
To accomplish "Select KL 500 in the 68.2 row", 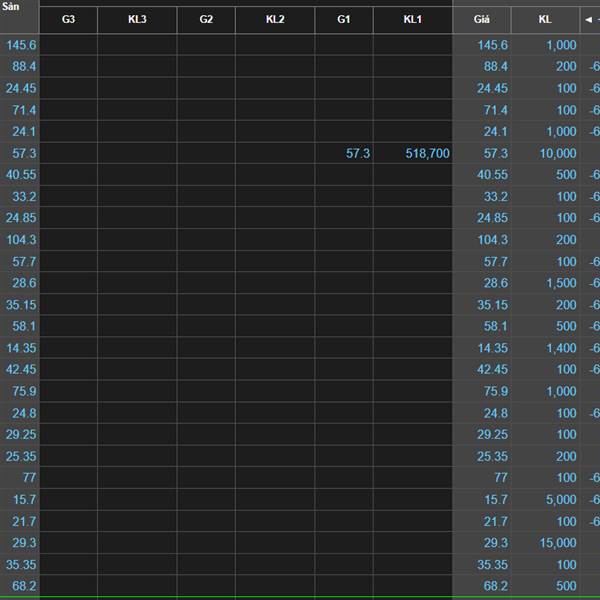I will click(566, 586).
